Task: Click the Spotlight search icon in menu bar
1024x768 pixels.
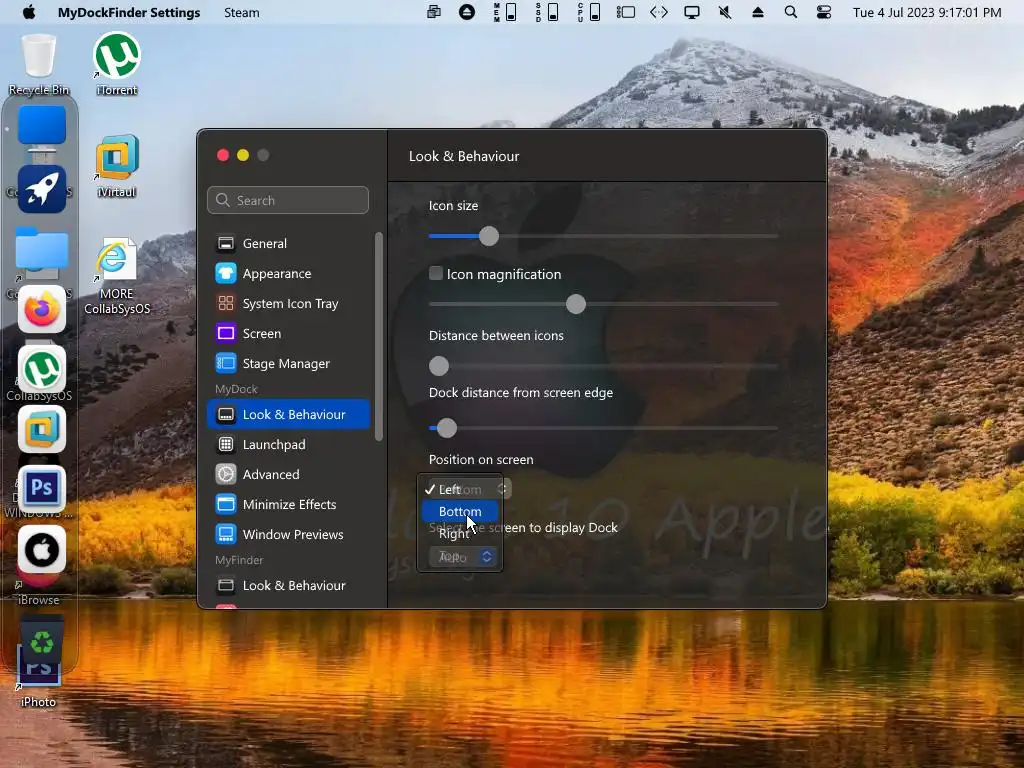Action: [x=790, y=12]
